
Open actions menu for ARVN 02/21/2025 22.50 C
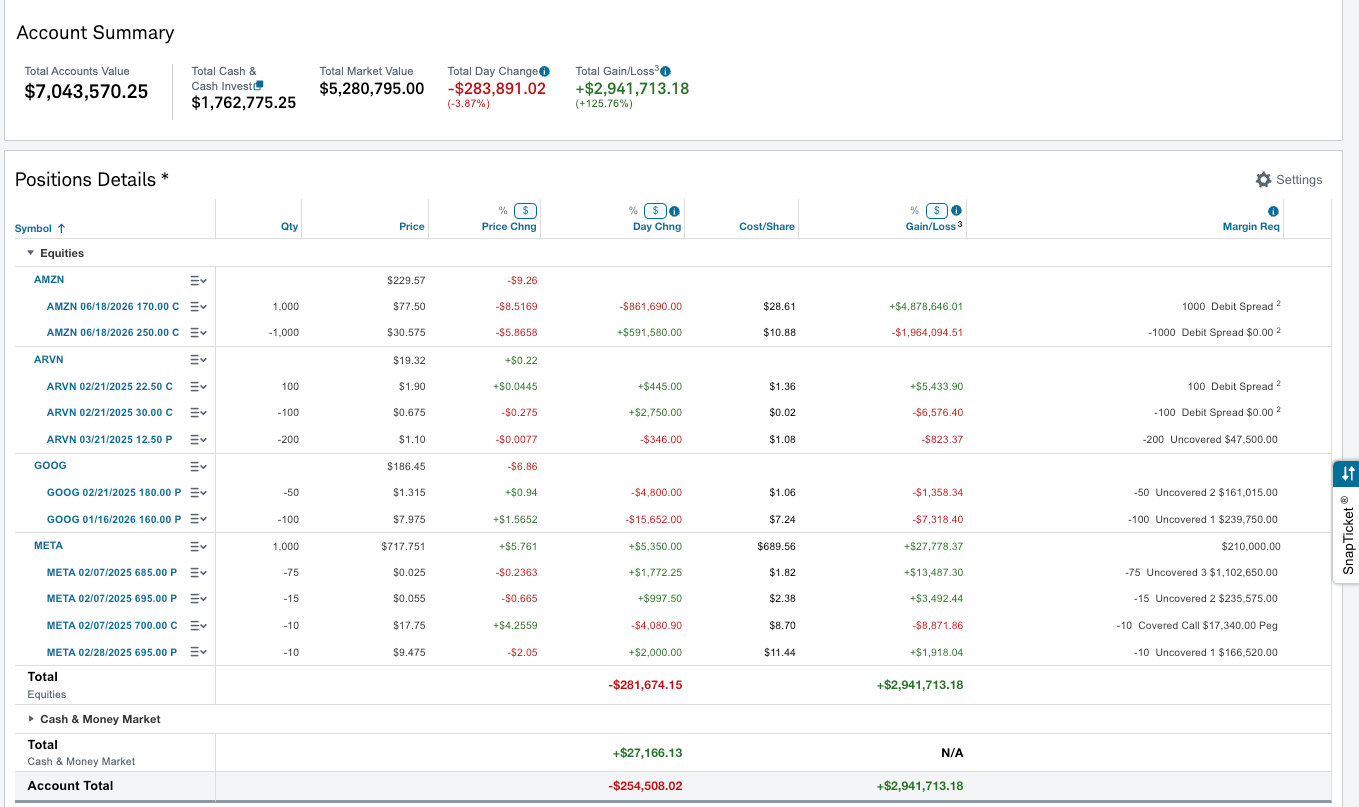click(x=198, y=387)
